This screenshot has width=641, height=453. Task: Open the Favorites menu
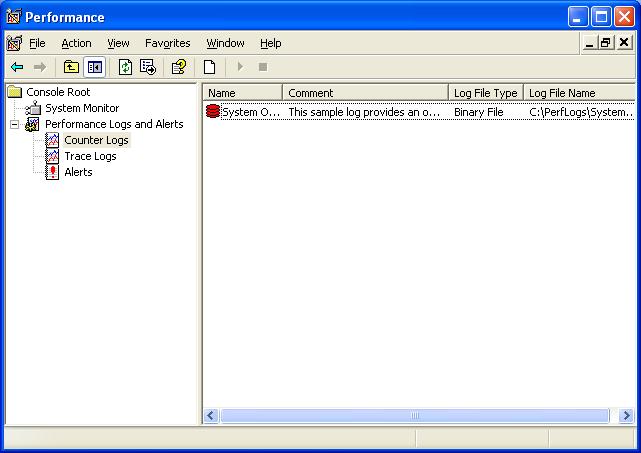(167, 43)
